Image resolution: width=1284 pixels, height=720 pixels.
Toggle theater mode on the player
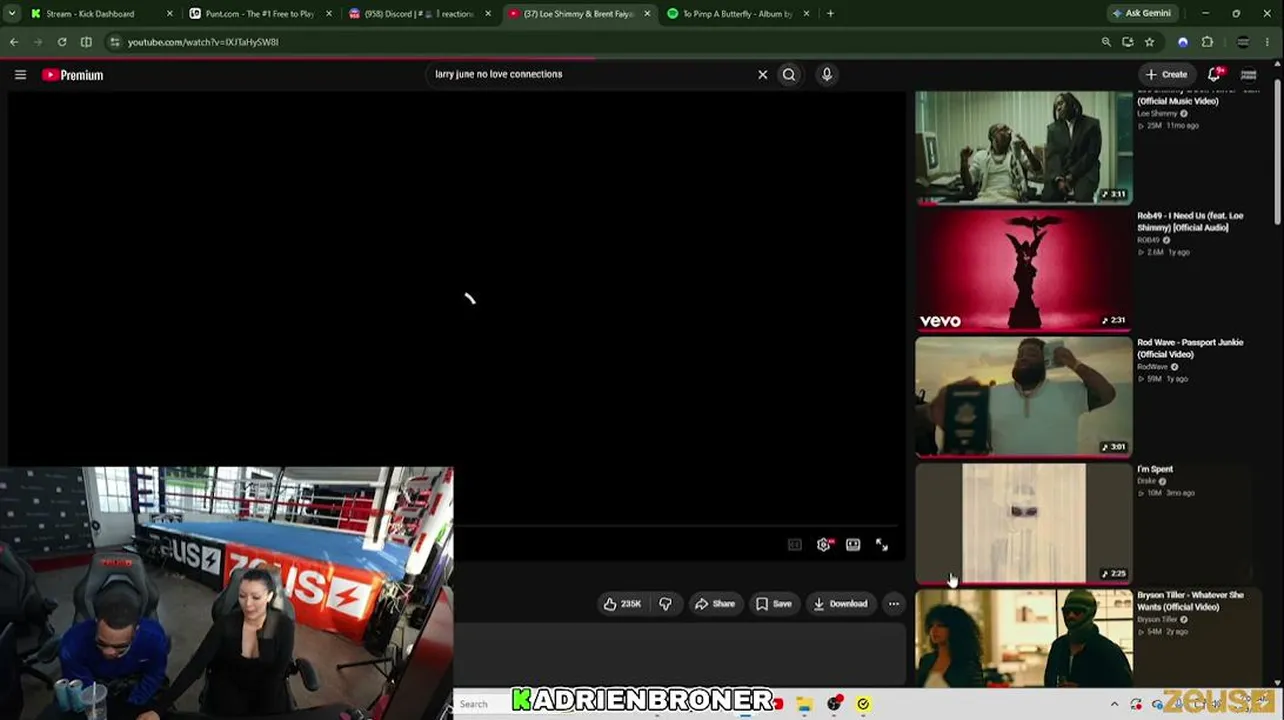[x=853, y=545]
